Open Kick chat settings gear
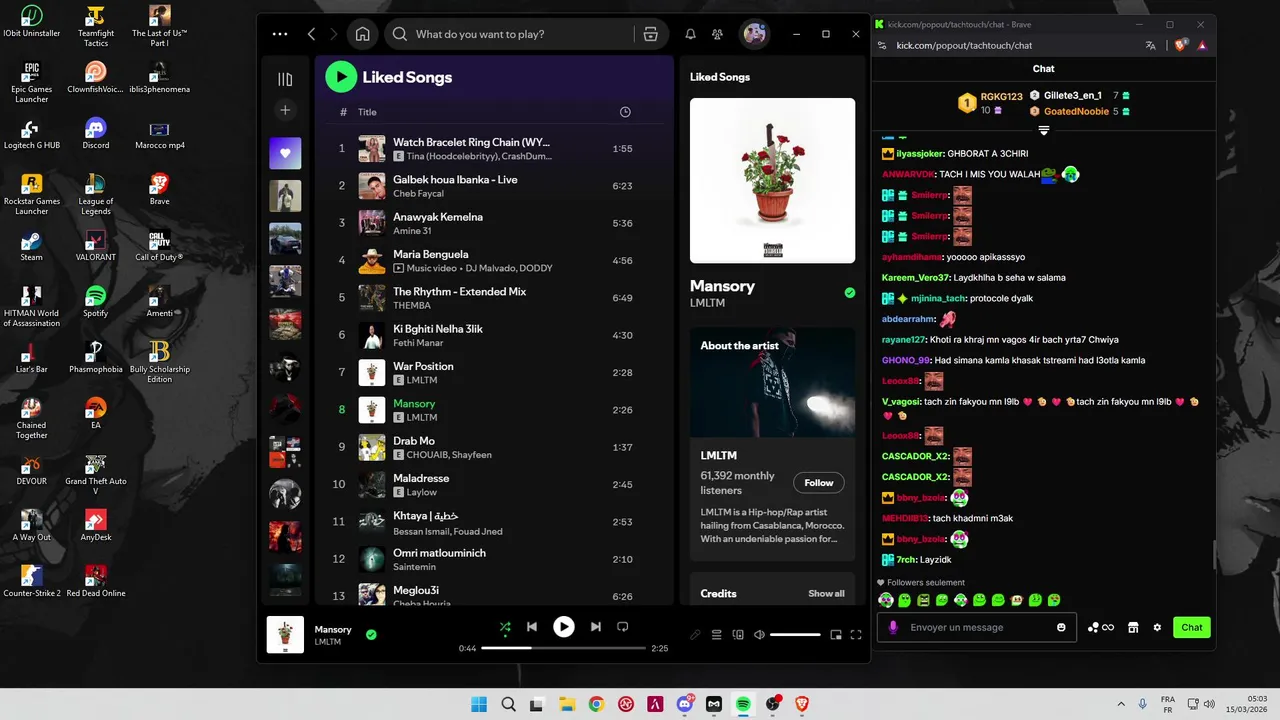 click(1157, 627)
